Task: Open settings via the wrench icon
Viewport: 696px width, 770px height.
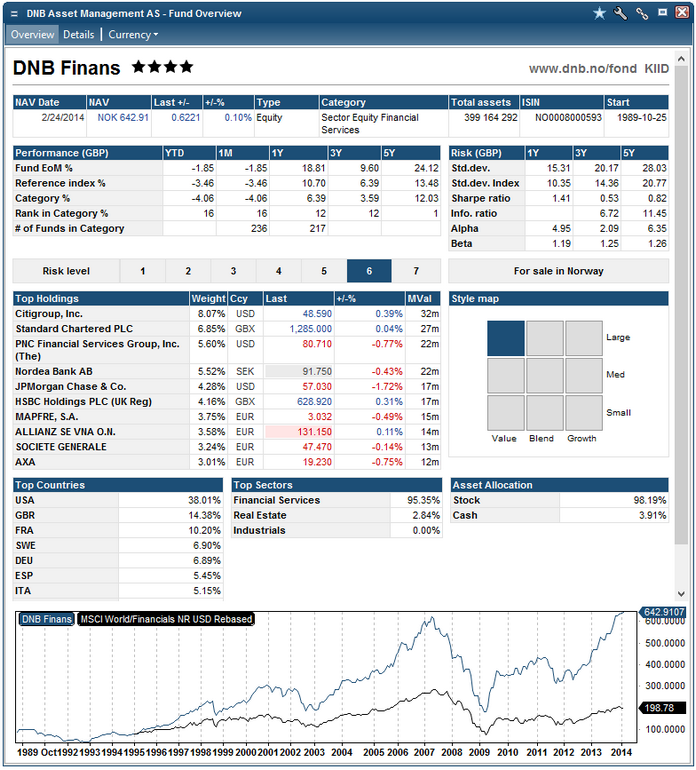Action: [x=620, y=13]
